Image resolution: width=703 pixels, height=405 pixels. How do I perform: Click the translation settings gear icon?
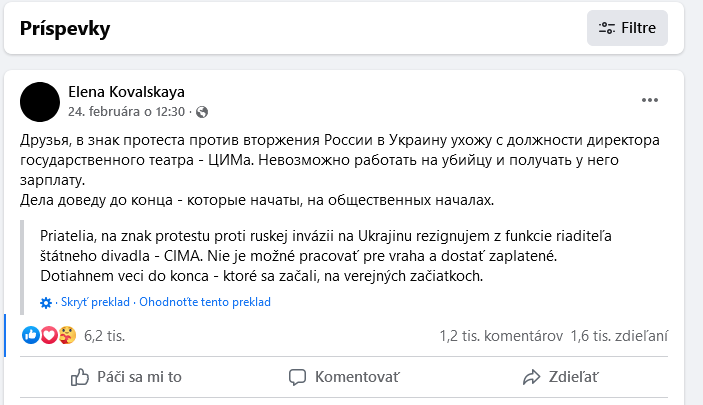[46, 301]
